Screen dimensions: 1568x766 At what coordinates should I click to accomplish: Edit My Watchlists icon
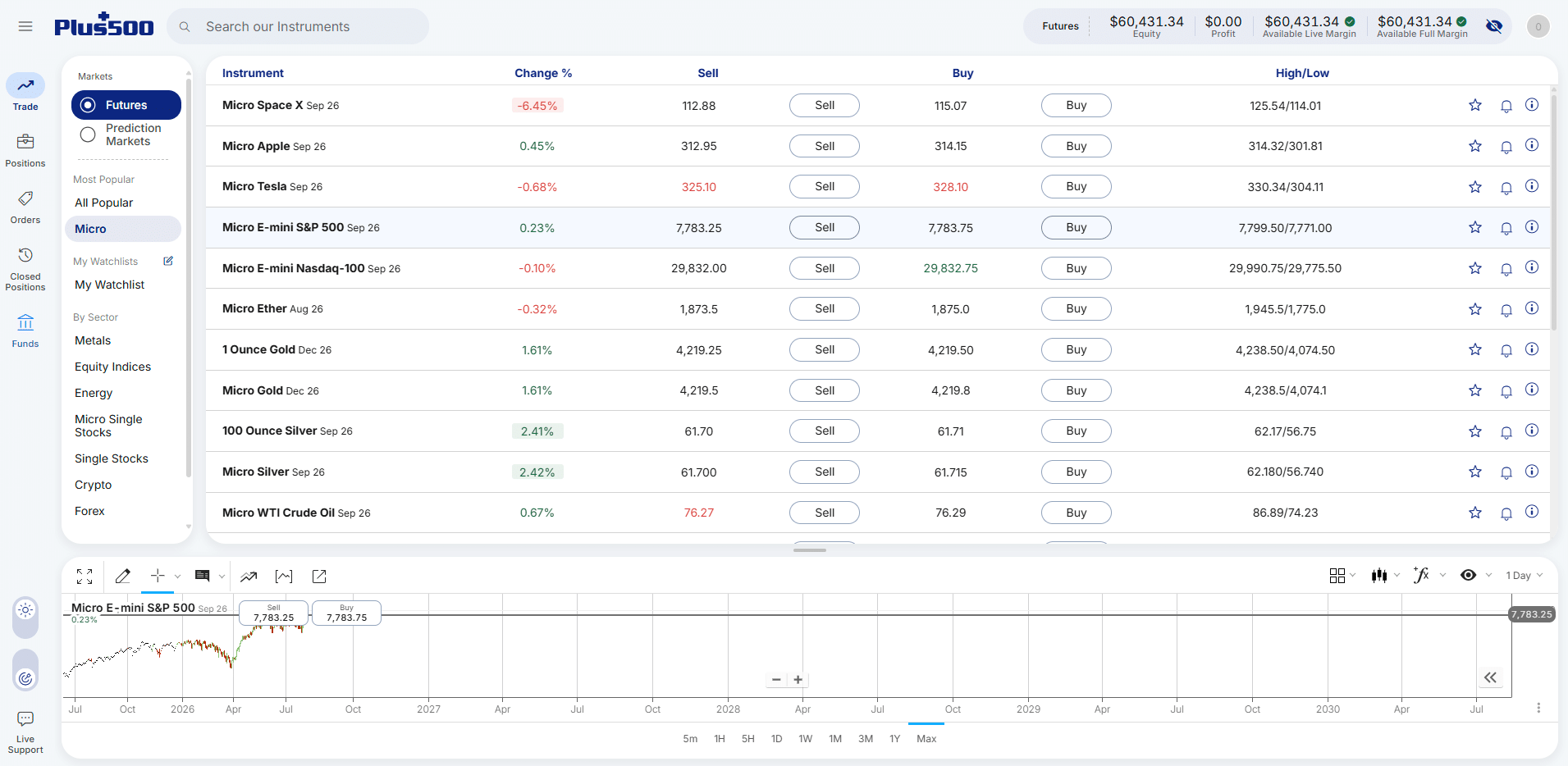point(168,261)
